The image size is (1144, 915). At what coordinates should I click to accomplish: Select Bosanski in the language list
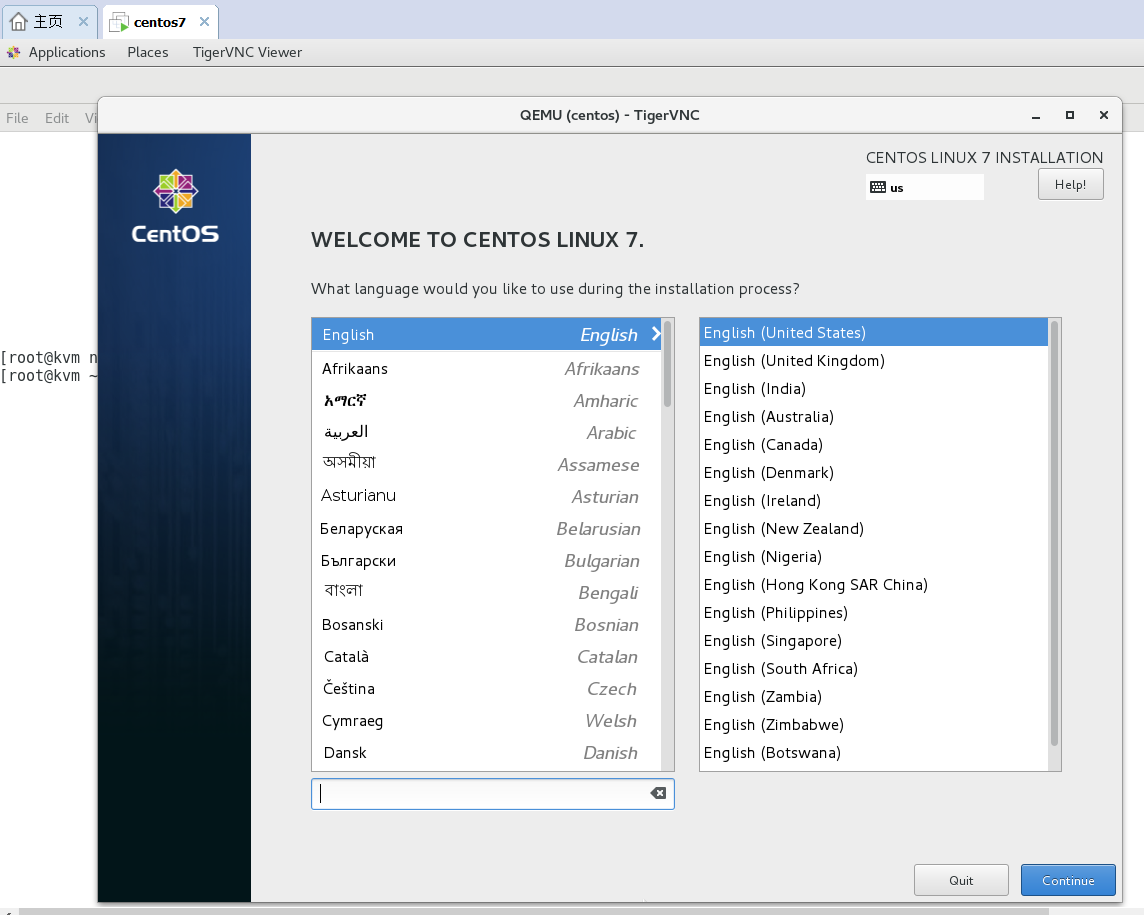tap(487, 625)
